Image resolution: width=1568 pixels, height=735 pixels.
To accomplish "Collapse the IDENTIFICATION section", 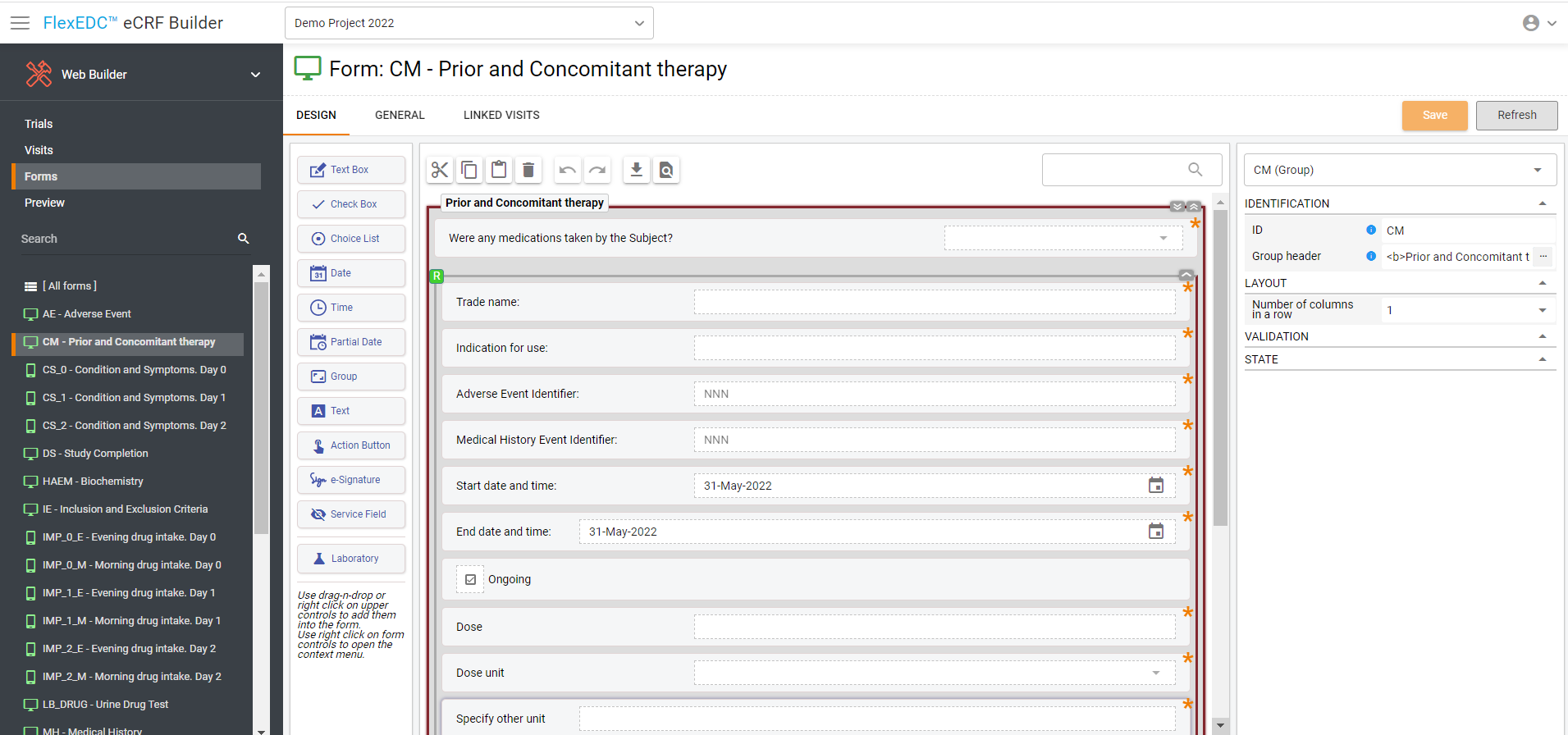I will (x=1542, y=203).
